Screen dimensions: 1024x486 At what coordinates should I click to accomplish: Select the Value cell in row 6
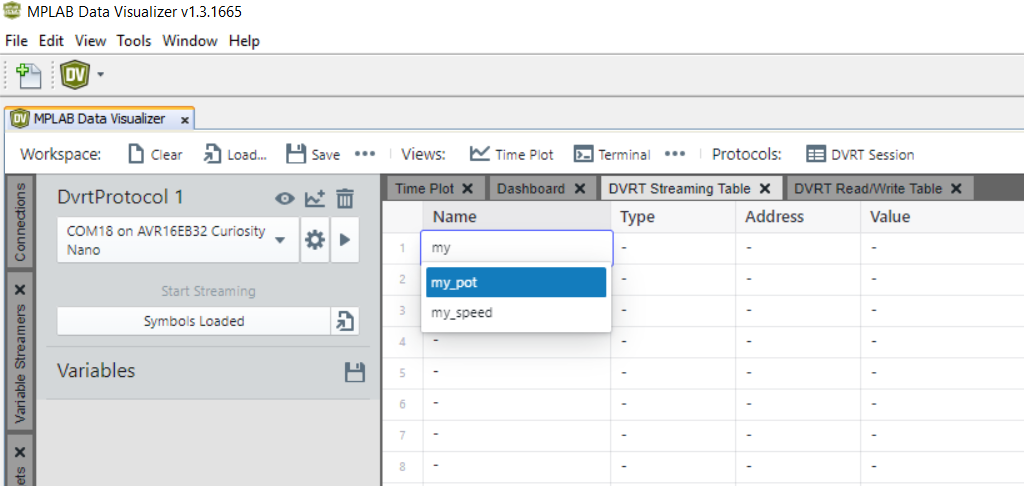[942, 404]
